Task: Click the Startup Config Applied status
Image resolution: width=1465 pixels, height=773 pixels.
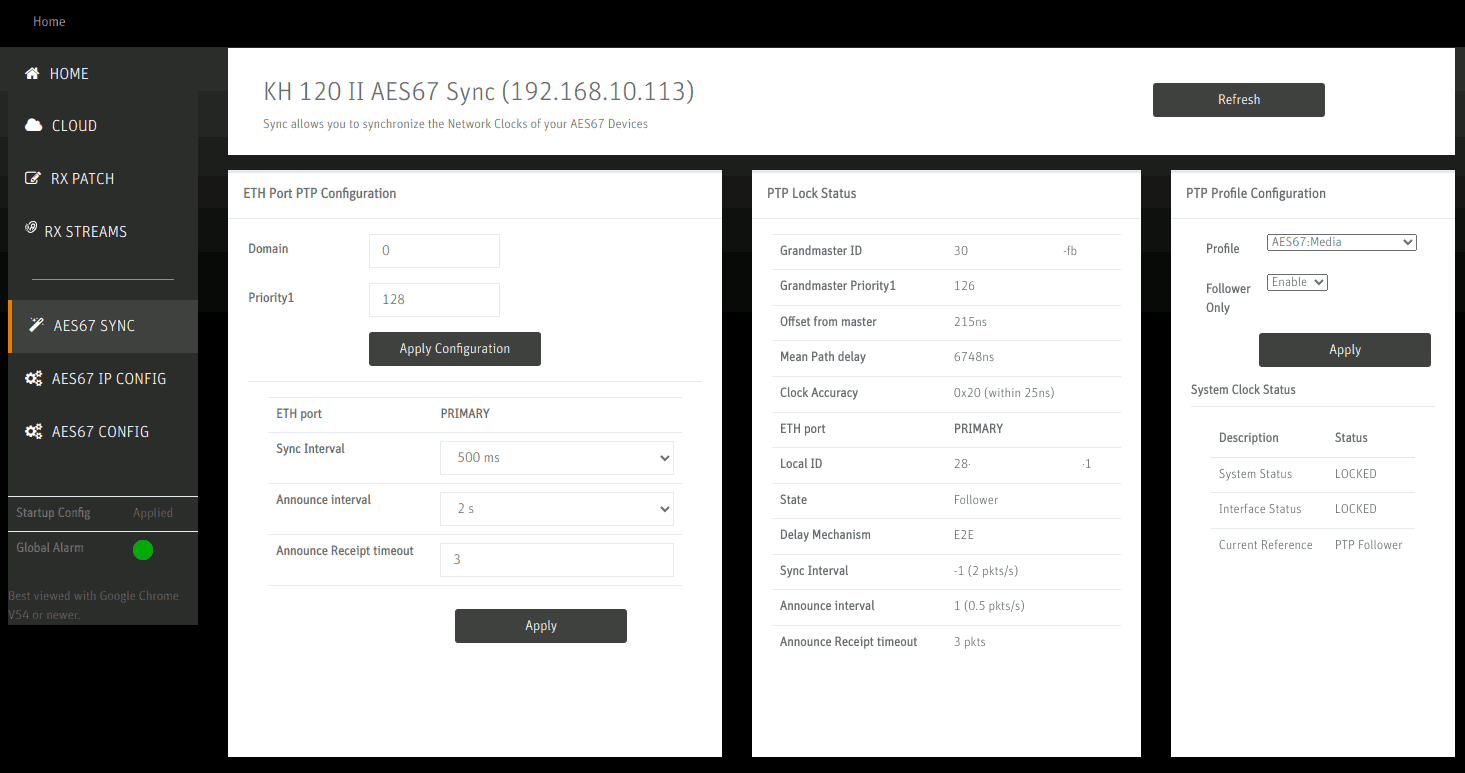Action: coord(153,513)
